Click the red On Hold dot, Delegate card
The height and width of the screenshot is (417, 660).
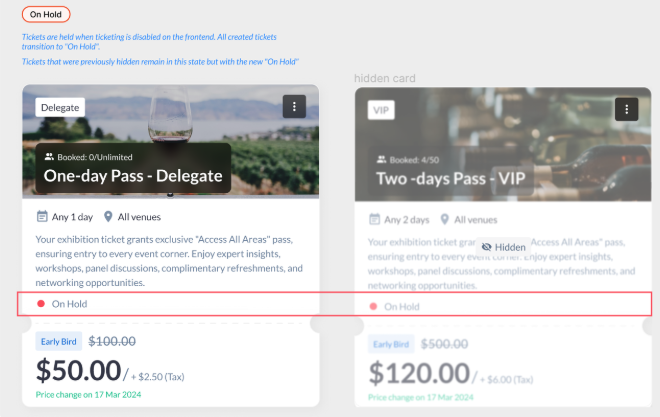pyautogui.click(x=41, y=303)
